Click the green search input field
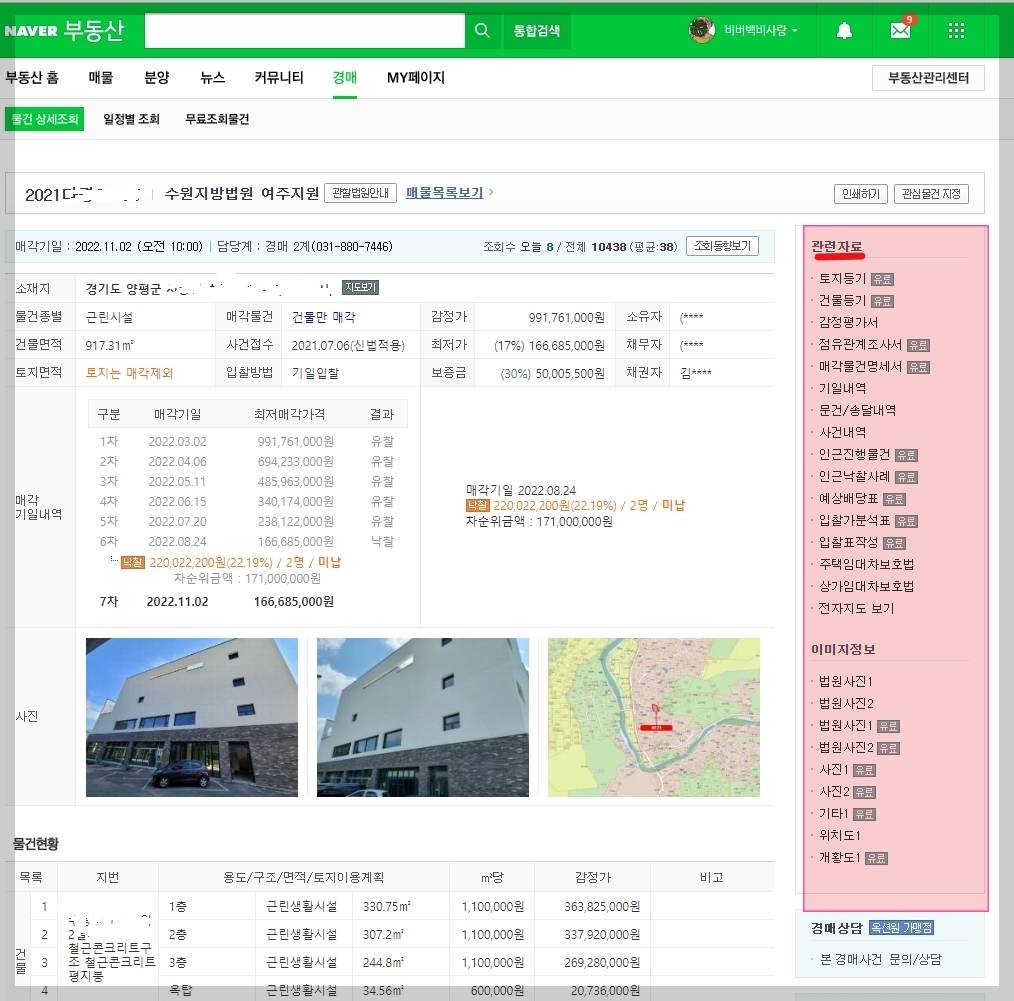 [x=305, y=30]
